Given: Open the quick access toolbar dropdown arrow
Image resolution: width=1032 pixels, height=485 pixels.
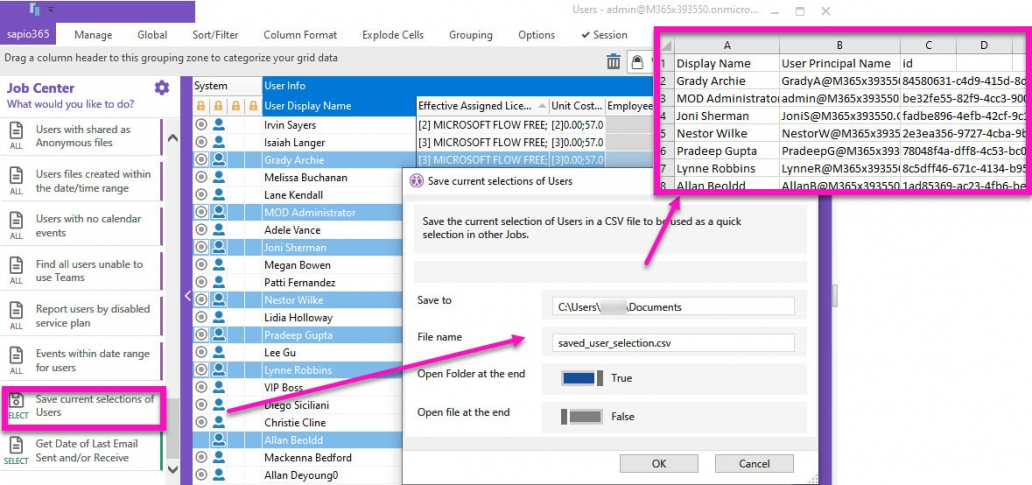Looking at the screenshot, I should [51, 9].
